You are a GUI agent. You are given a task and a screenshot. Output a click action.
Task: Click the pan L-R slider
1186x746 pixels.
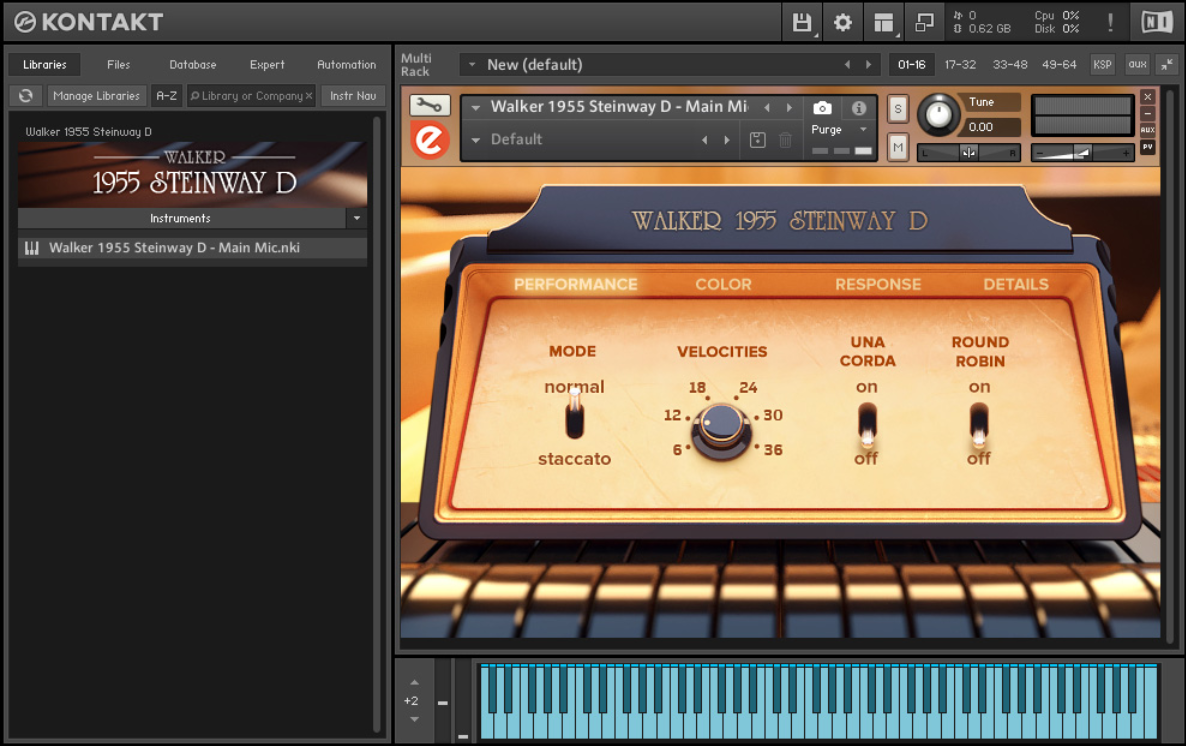click(968, 153)
